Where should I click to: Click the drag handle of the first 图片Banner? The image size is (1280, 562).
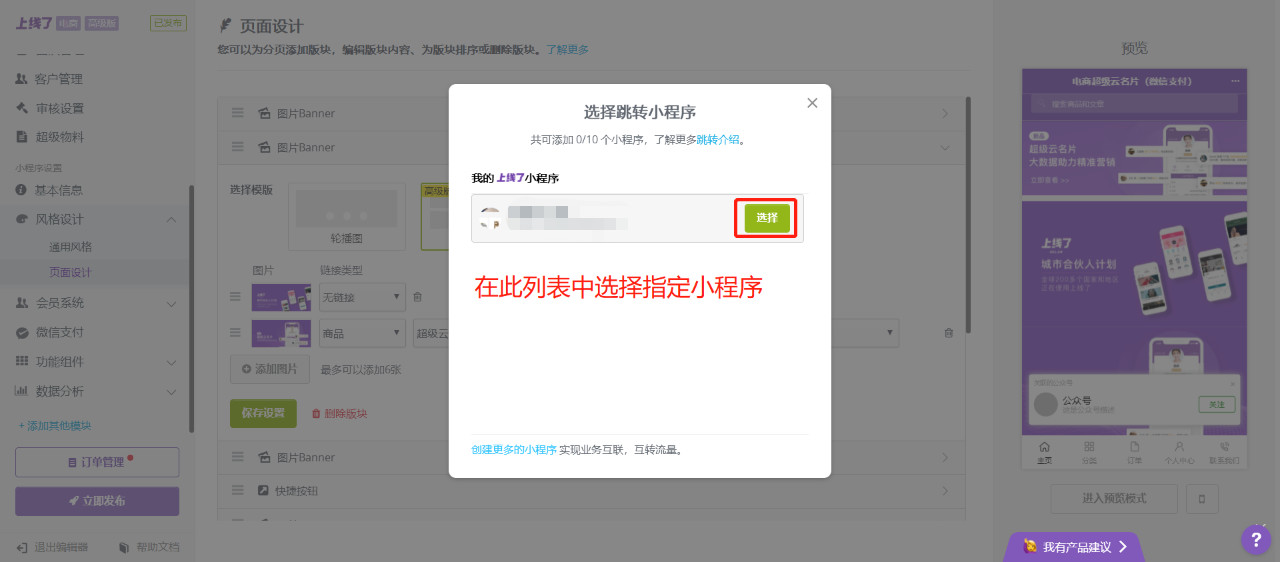click(x=238, y=114)
